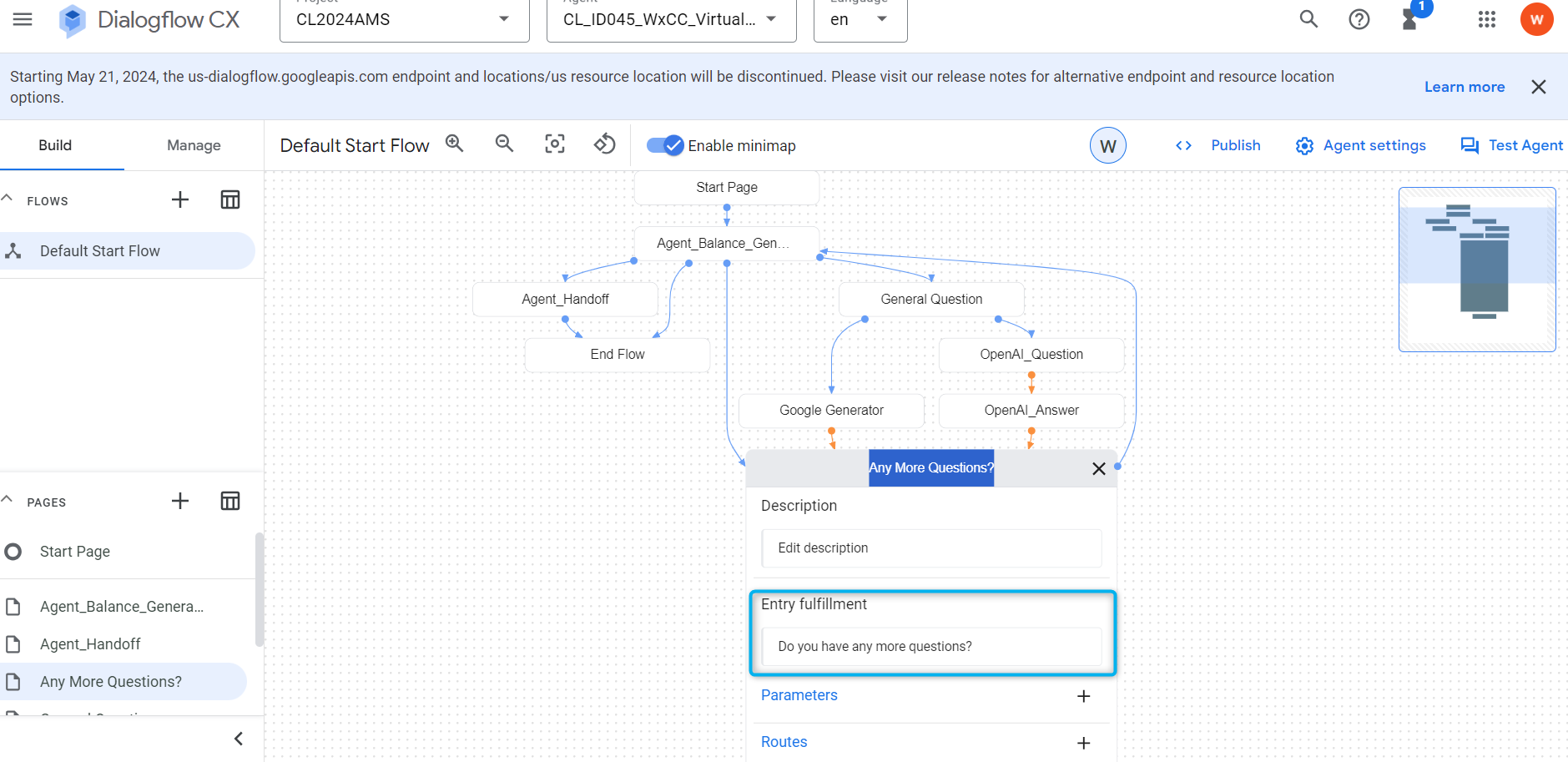Image resolution: width=1568 pixels, height=762 pixels.
Task: Add a parameter with plus icon
Action: coord(1084,696)
